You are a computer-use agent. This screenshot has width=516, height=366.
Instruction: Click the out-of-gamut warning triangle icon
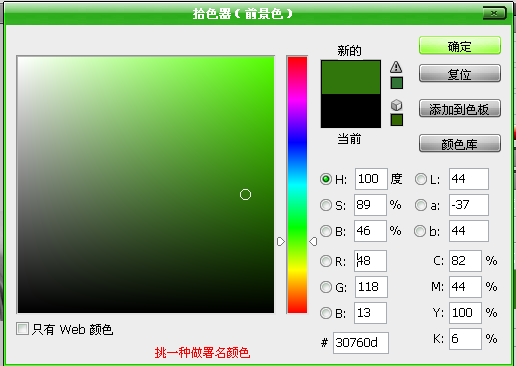pos(396,67)
